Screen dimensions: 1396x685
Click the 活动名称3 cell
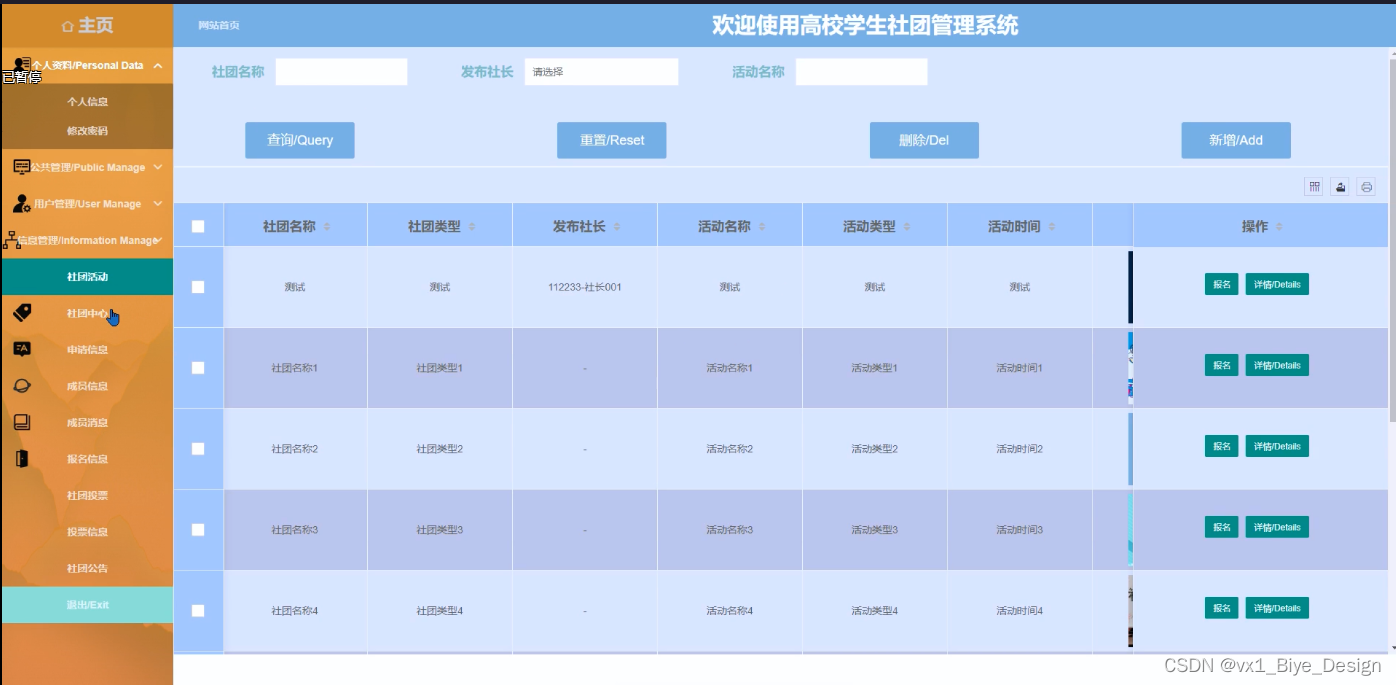coord(730,529)
